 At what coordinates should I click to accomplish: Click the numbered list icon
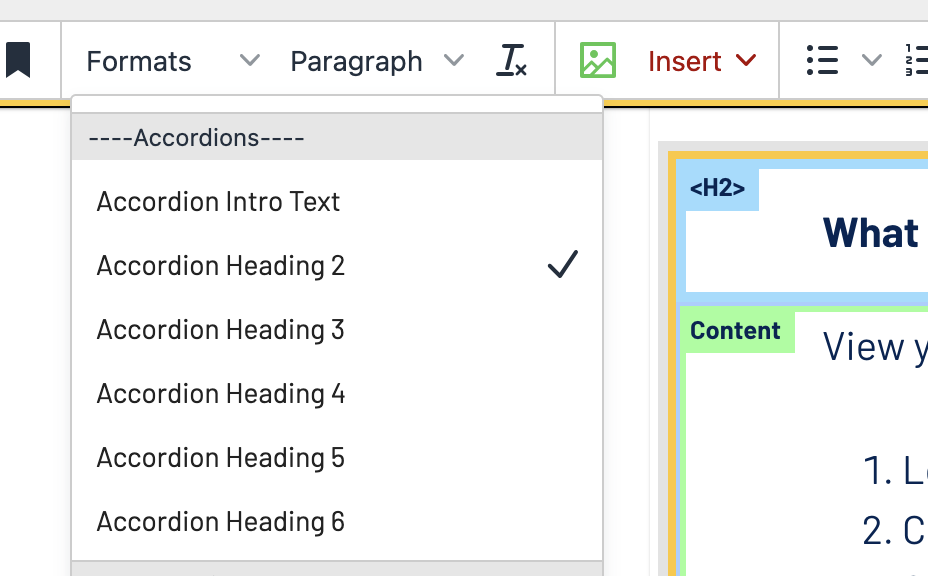click(915, 61)
